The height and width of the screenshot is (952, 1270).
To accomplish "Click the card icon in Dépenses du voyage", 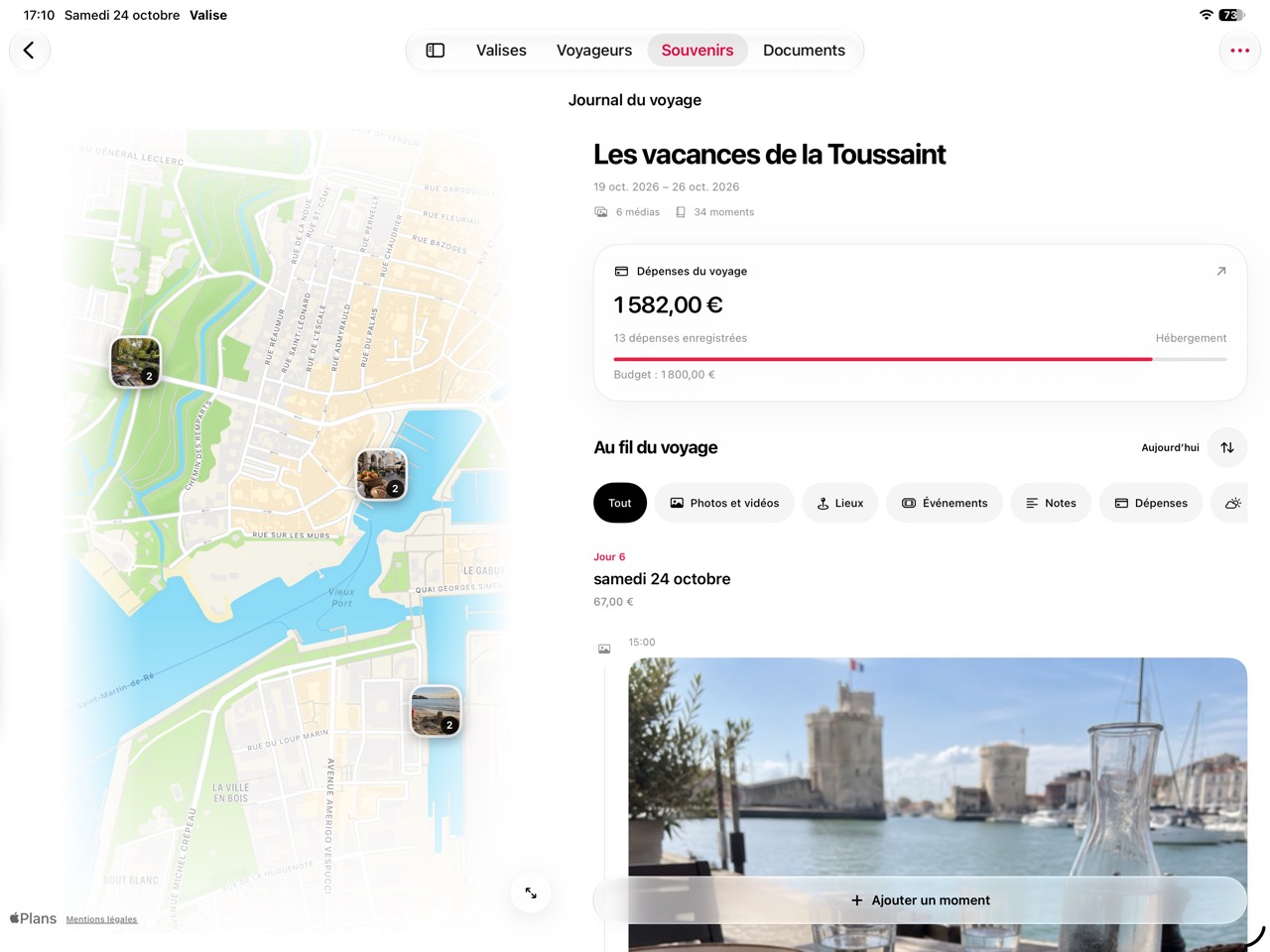I will click(x=621, y=271).
